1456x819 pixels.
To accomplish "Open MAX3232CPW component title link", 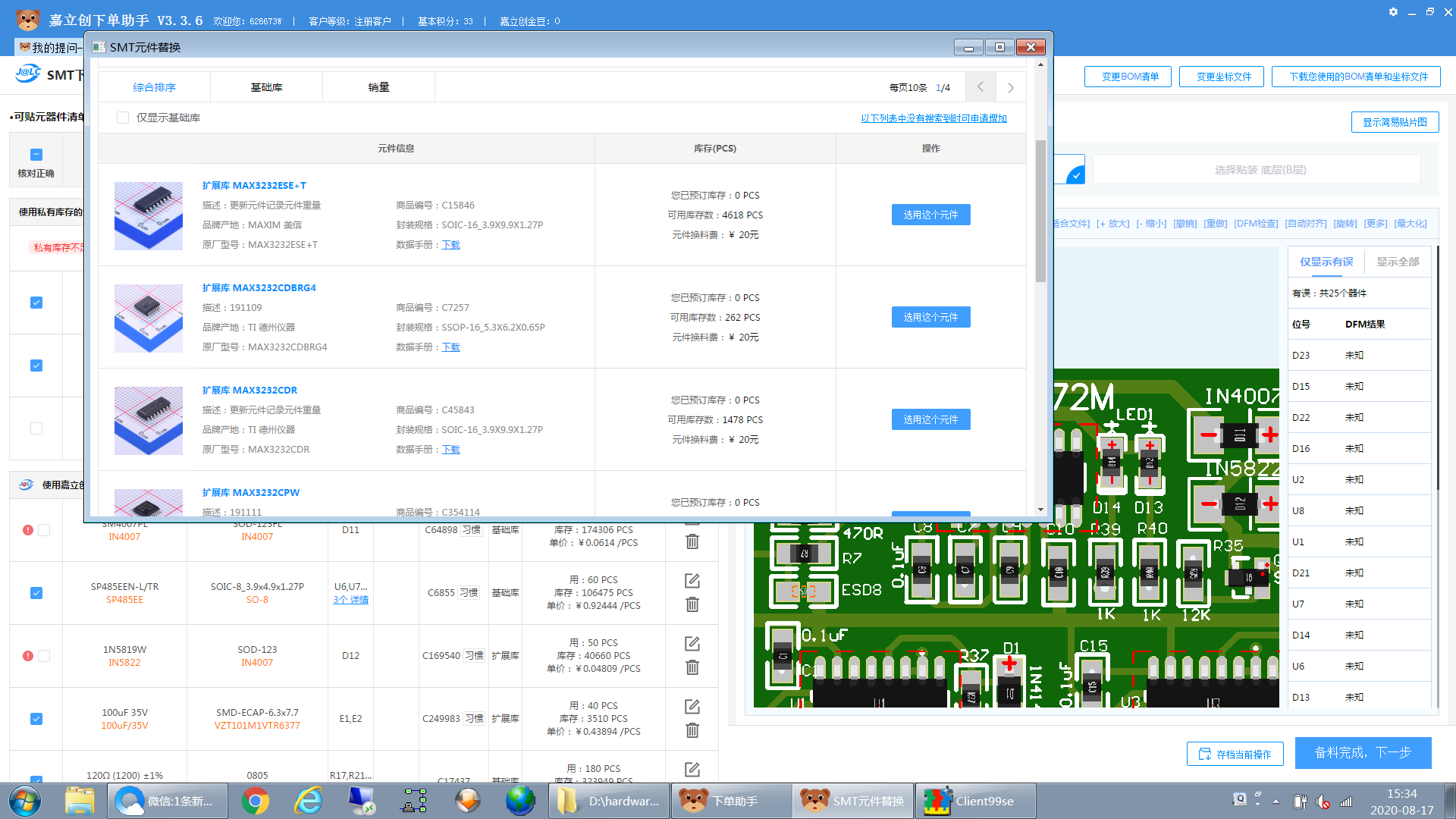I will pyautogui.click(x=250, y=493).
